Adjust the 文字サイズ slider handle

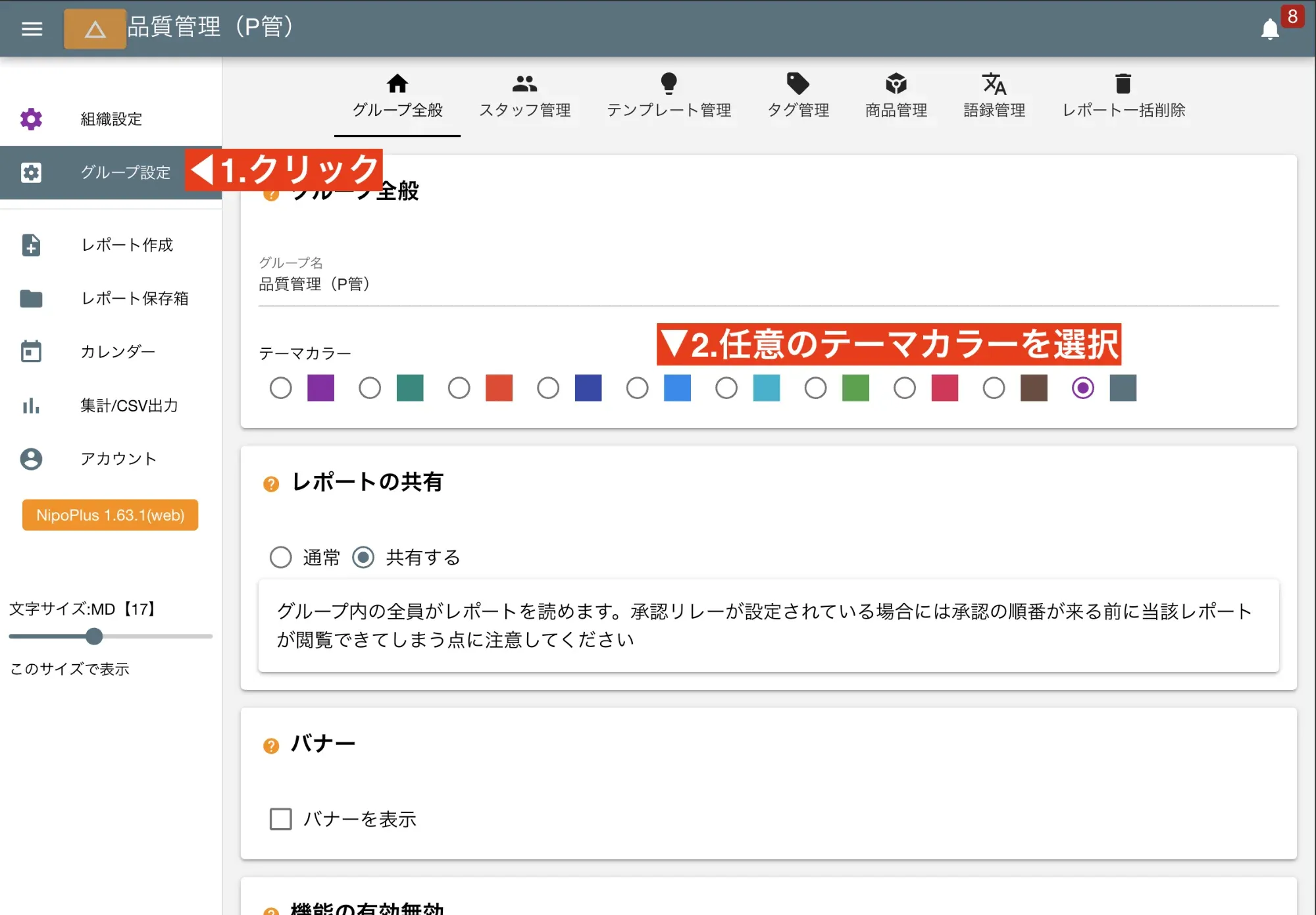[x=94, y=636]
